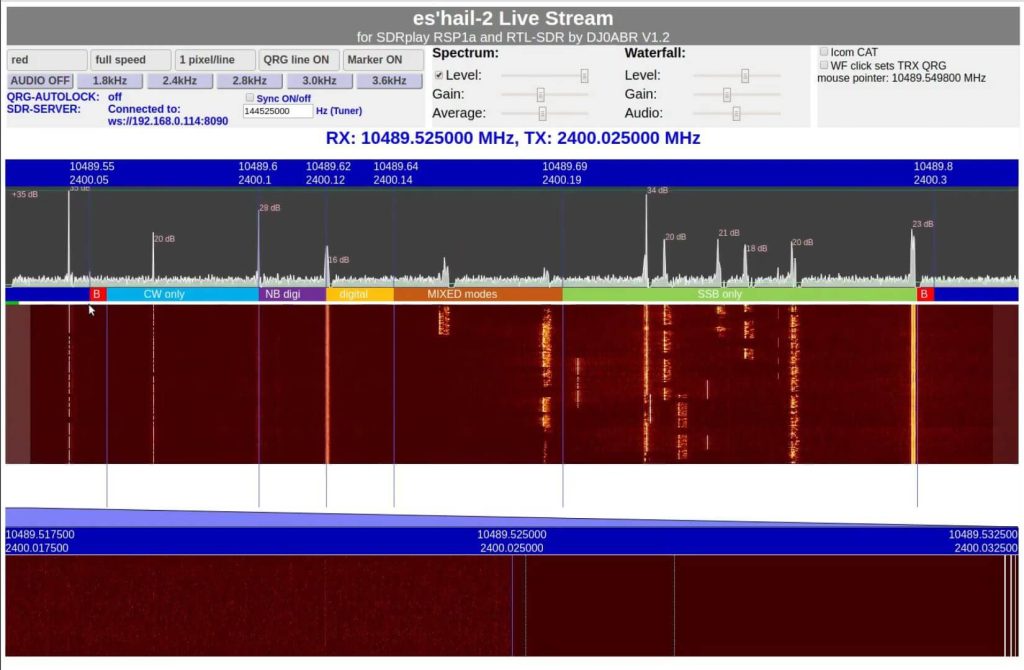
Task: Open the red color scheme dropdown
Action: 46,60
